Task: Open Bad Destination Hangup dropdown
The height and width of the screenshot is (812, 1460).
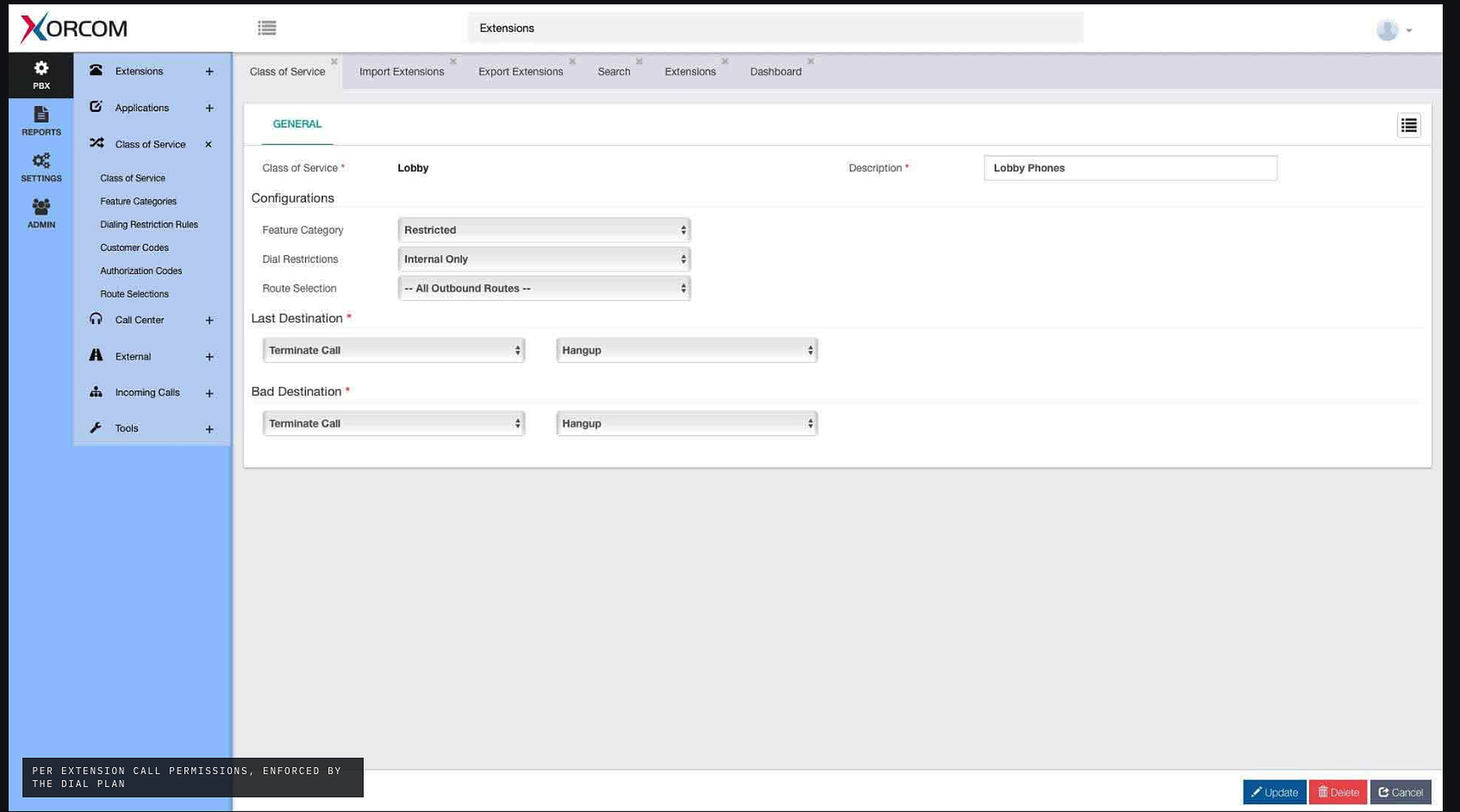Action: [x=687, y=423]
